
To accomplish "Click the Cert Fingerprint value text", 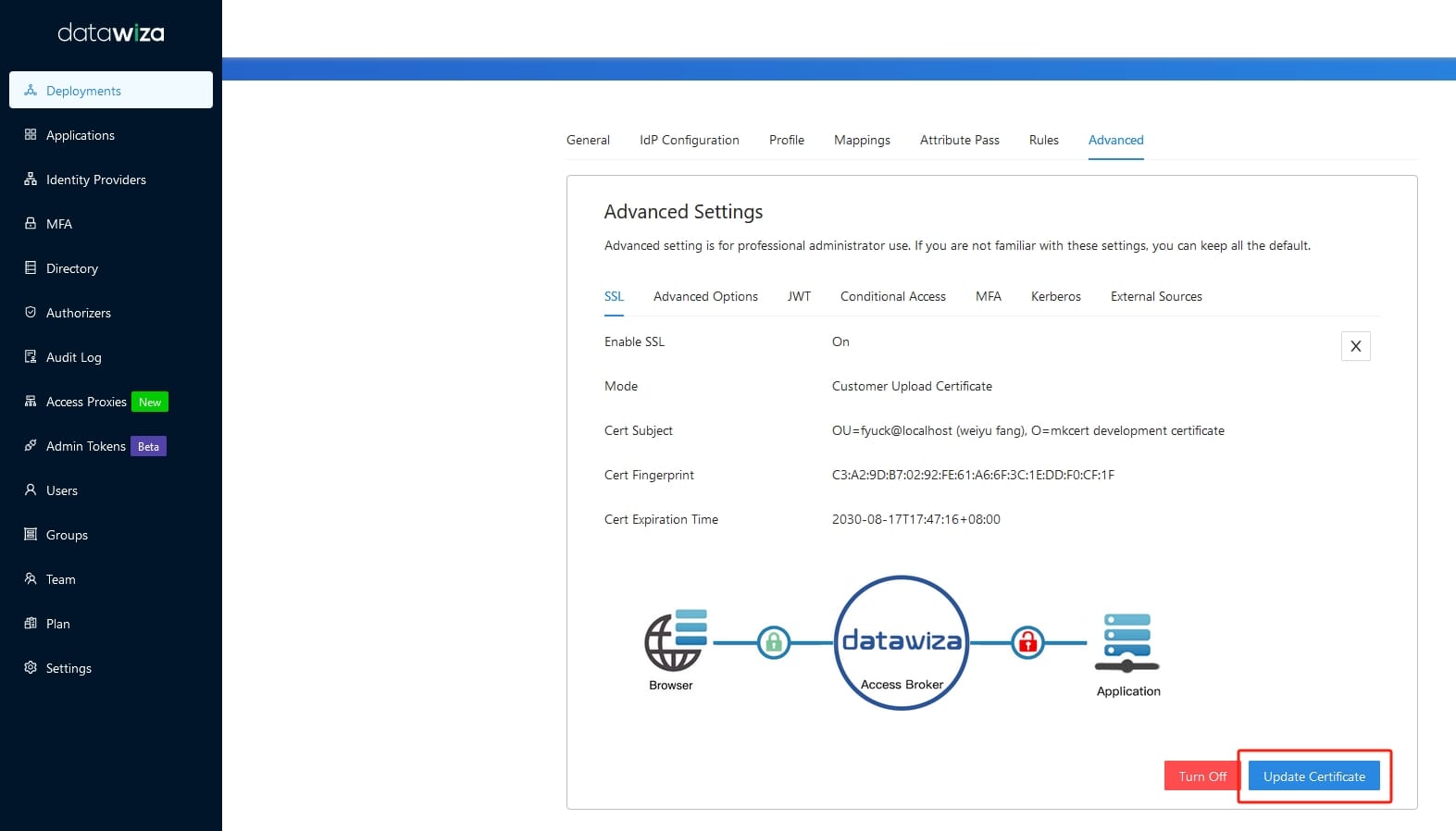I will [x=973, y=475].
